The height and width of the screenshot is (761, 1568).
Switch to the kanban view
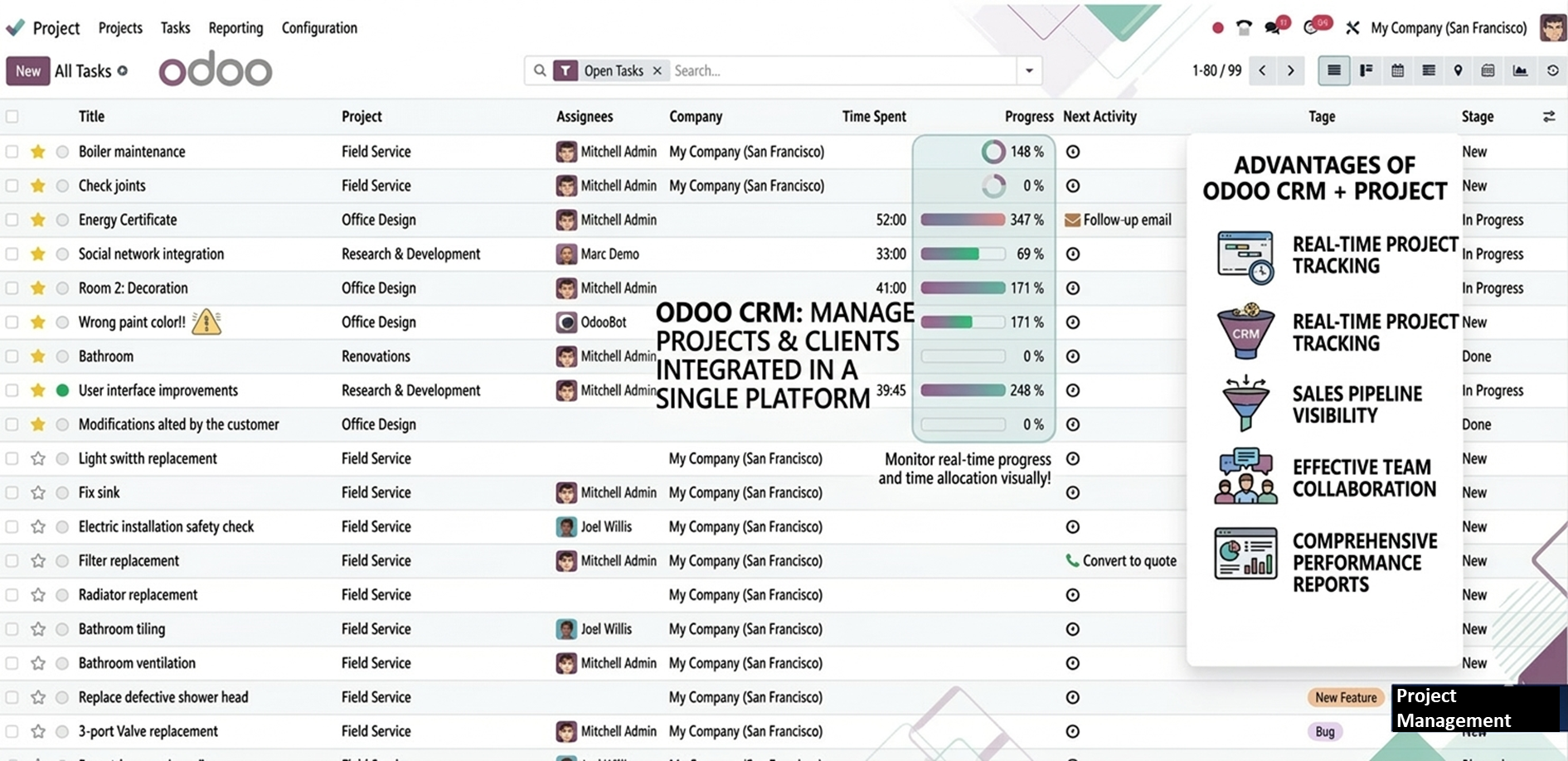(1366, 70)
